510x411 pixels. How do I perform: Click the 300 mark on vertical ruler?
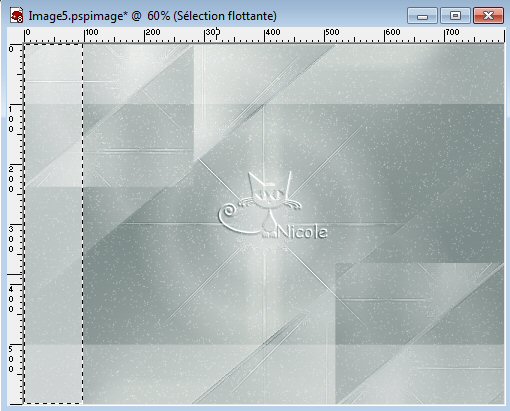[11, 239]
